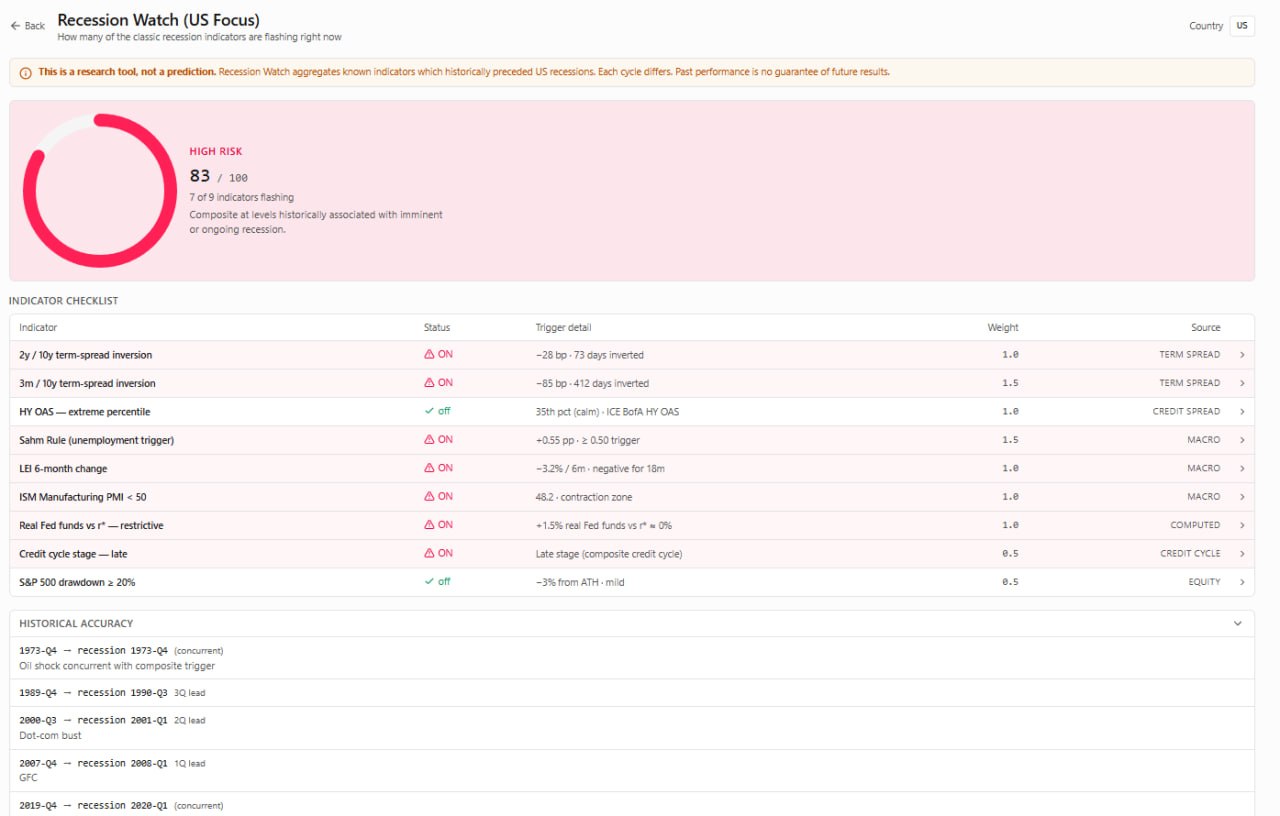Image resolution: width=1280 pixels, height=816 pixels.
Task: Click the 7 of 9 indicators flashing text
Action: pos(242,197)
